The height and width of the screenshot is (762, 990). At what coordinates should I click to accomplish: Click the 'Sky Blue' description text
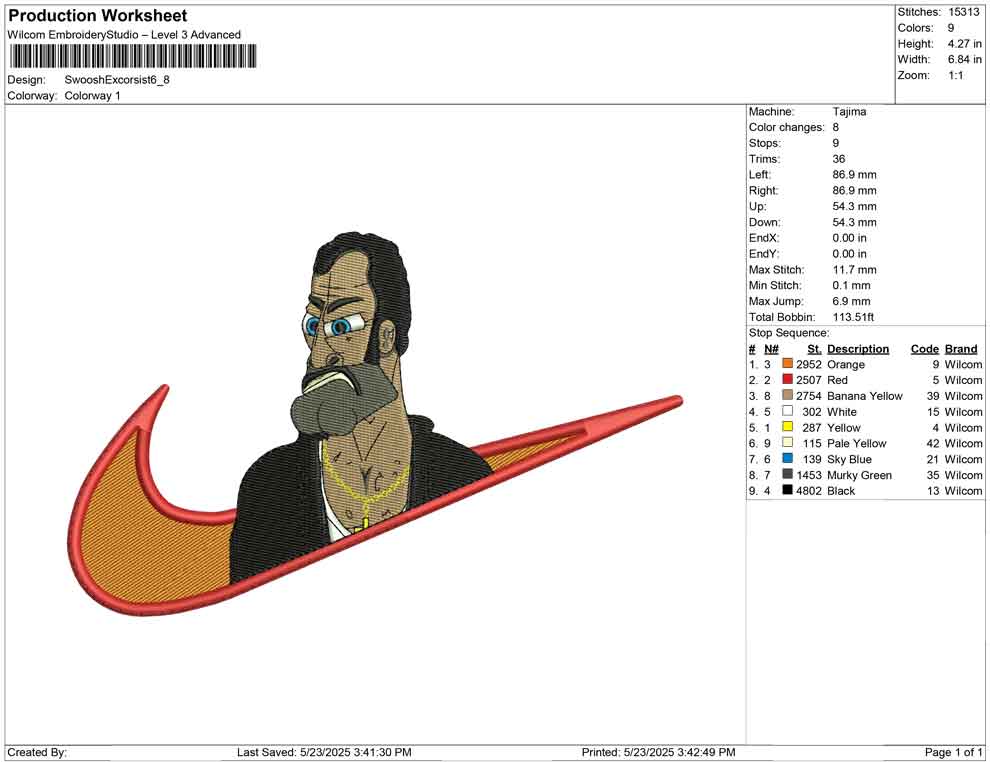click(x=849, y=459)
